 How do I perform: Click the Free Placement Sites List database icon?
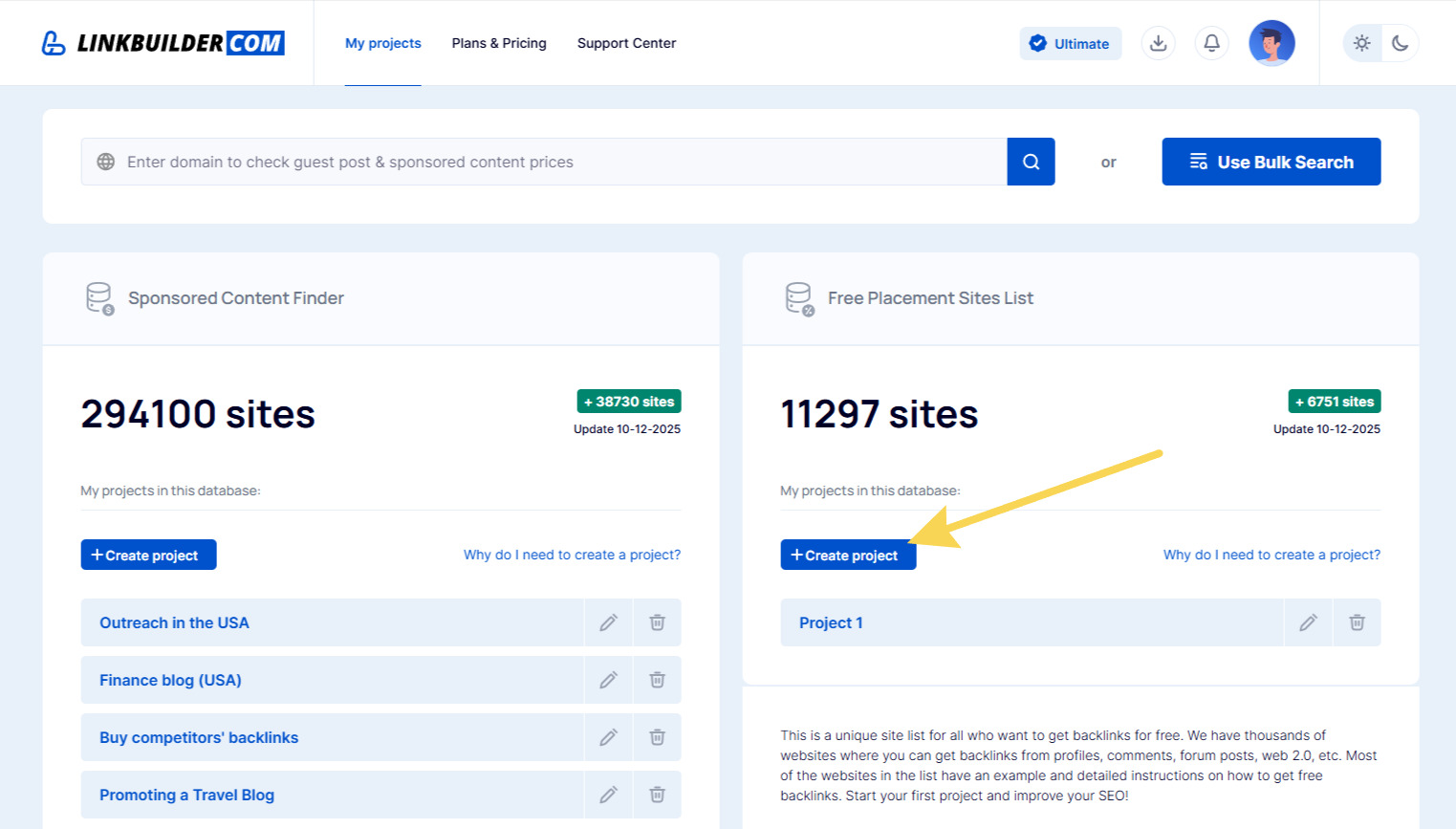799,297
